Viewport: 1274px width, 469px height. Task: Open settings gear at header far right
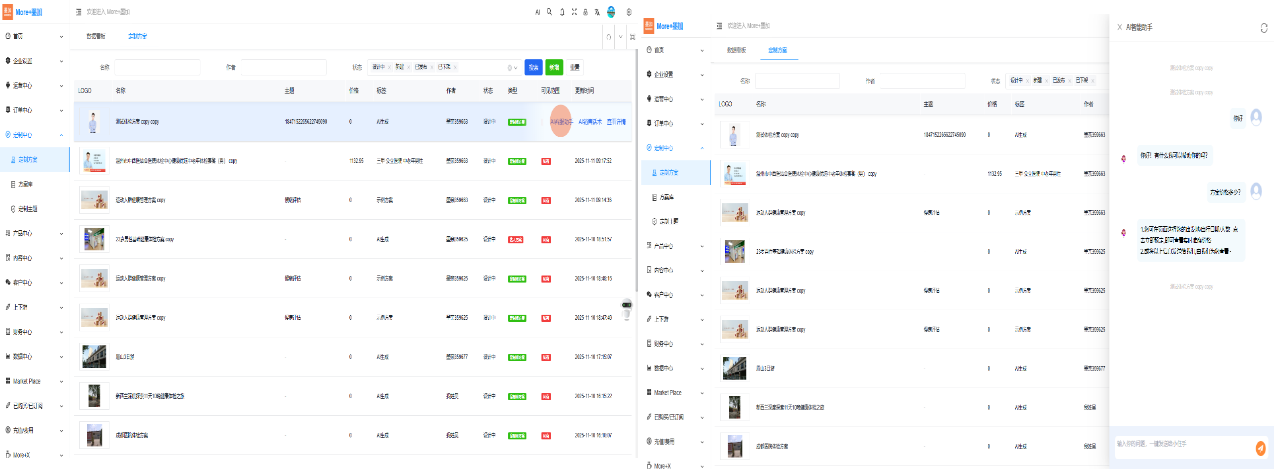[x=628, y=12]
